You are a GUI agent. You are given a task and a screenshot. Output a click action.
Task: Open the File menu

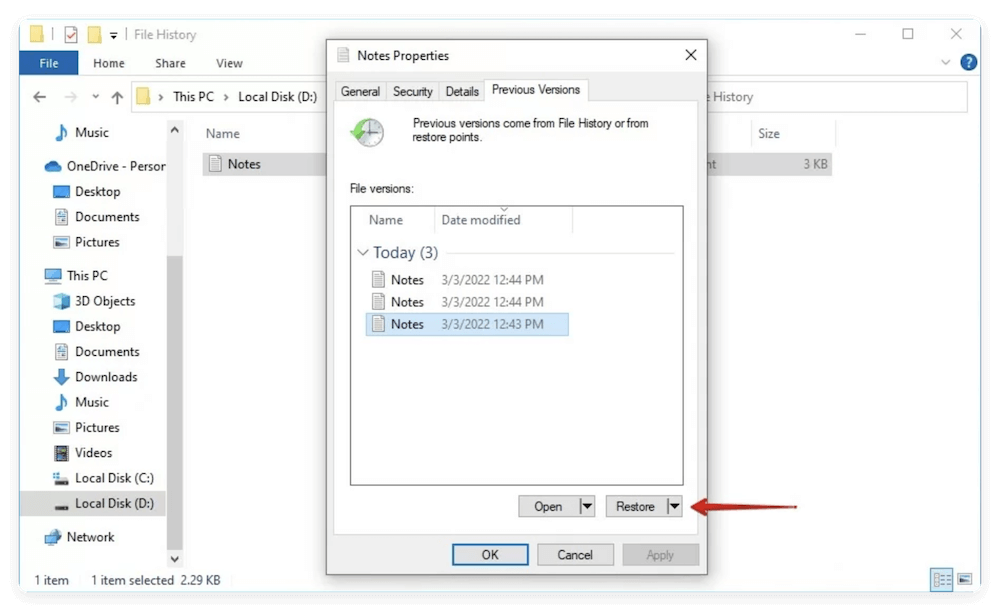point(48,62)
